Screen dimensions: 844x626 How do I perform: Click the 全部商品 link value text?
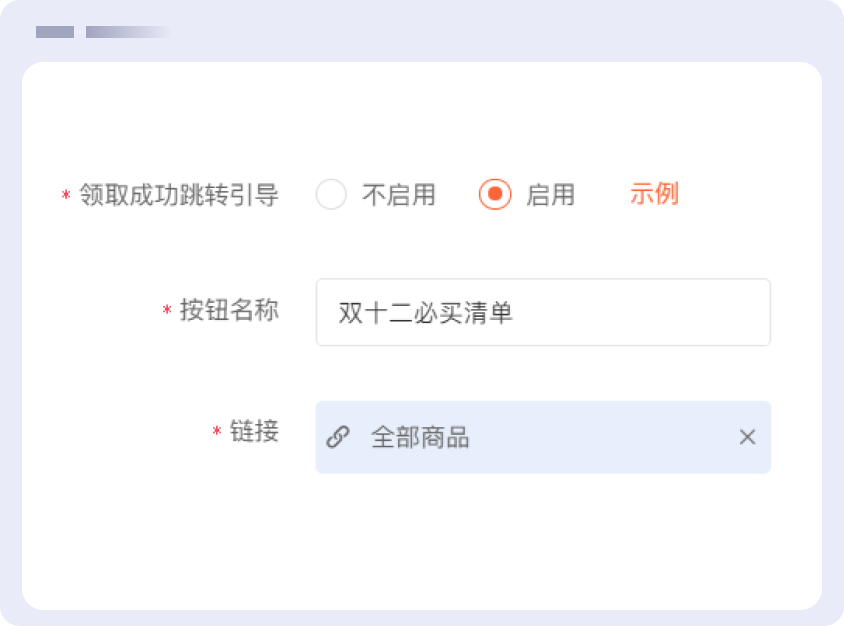point(420,438)
